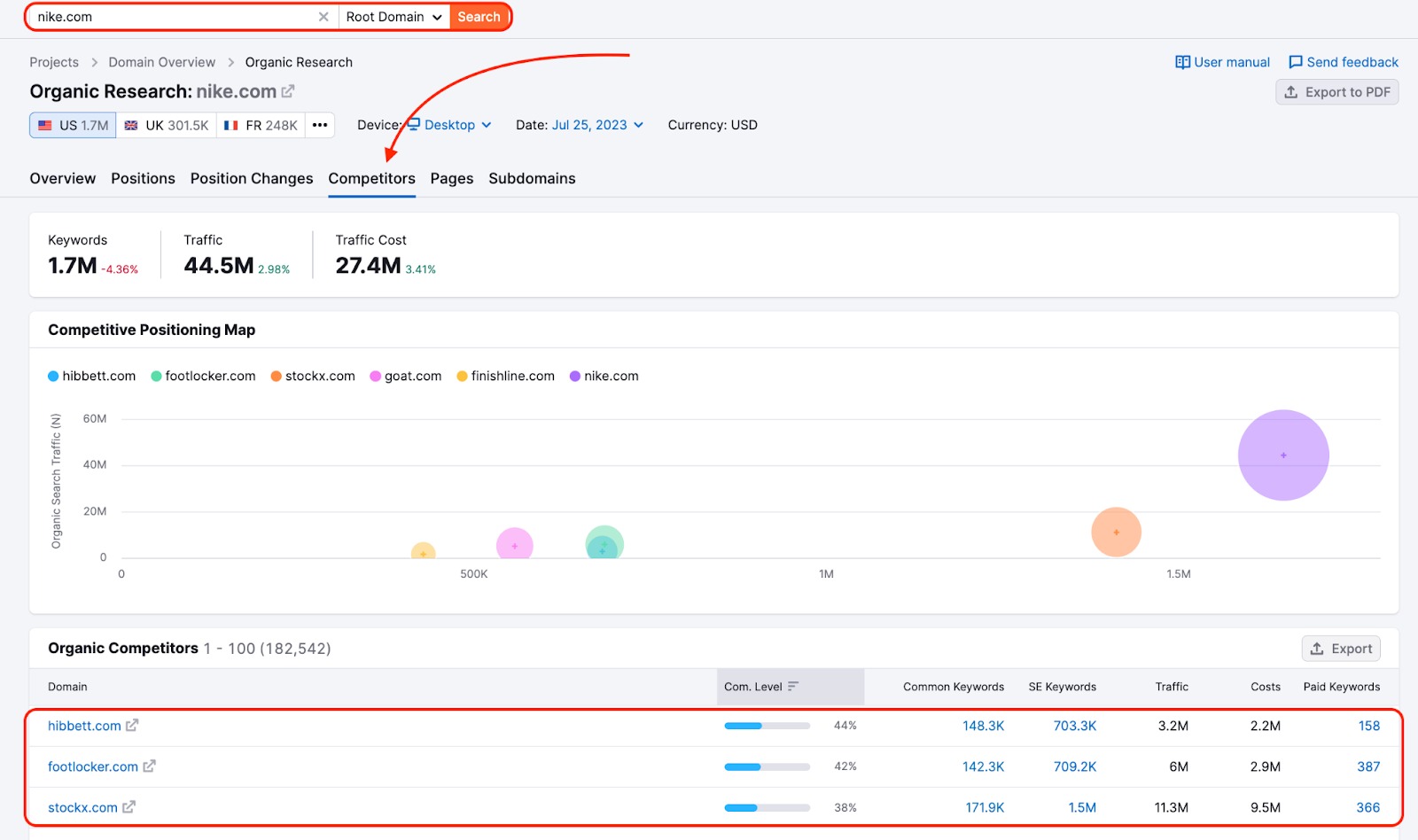Click nike.com purple bubble on map
Screen dimensions: 1418x840
click(1283, 455)
